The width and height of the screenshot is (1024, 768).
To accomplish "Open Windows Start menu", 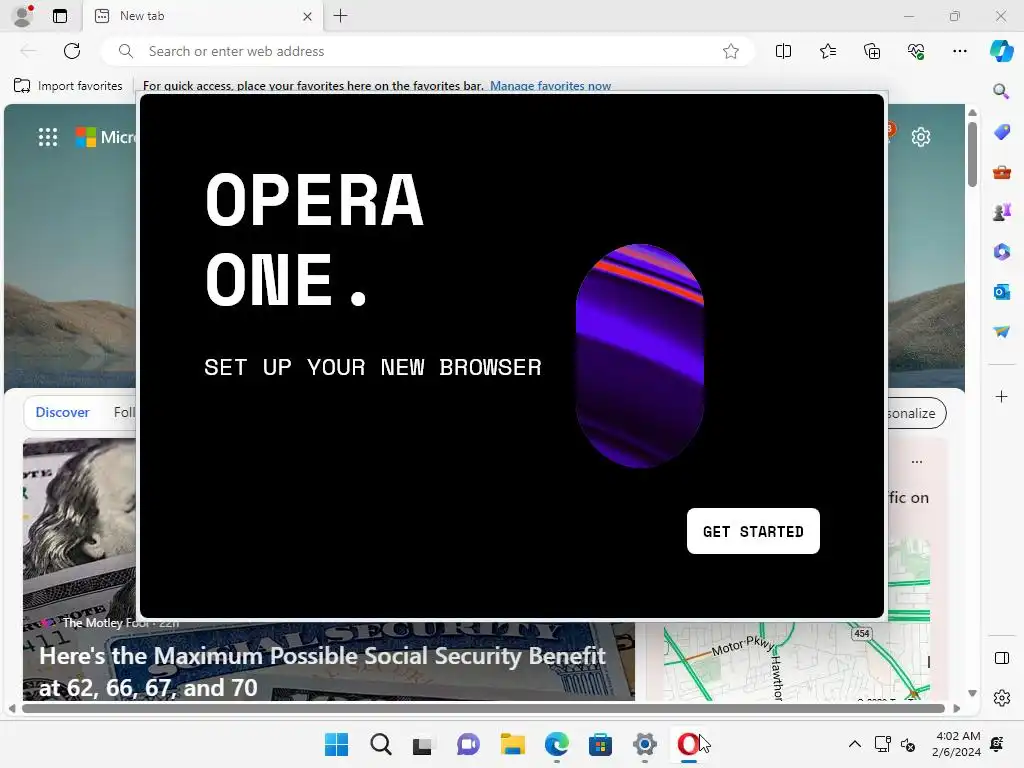I will [336, 744].
